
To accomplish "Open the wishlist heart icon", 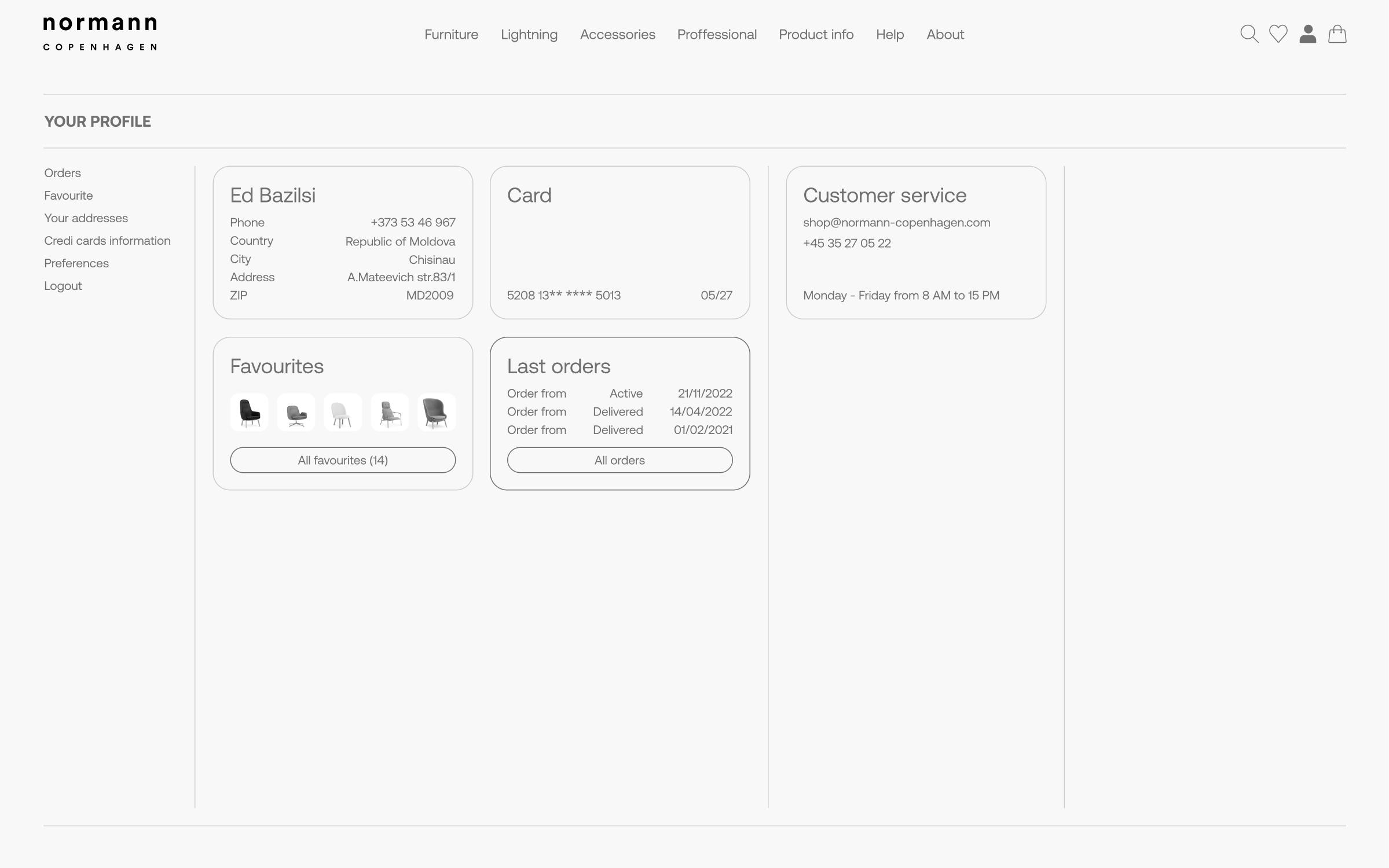I will 1278,34.
